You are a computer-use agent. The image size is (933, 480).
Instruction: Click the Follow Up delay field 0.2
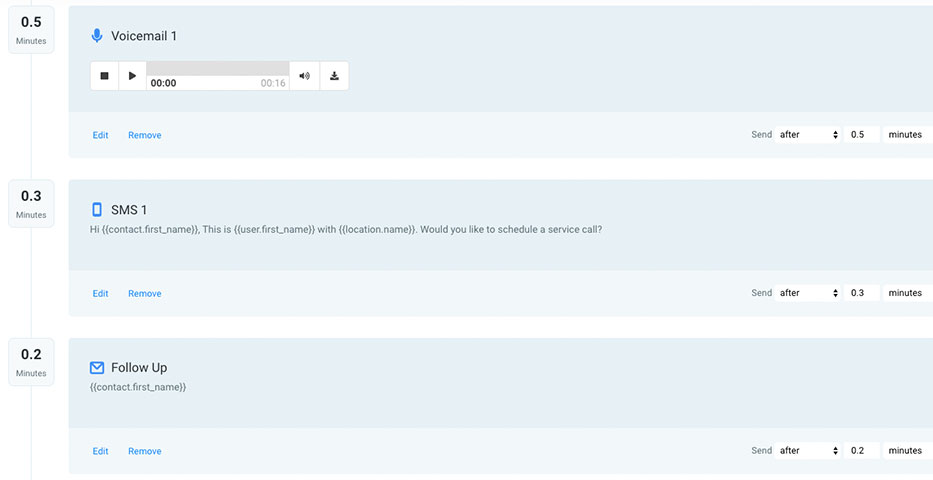[862, 450]
